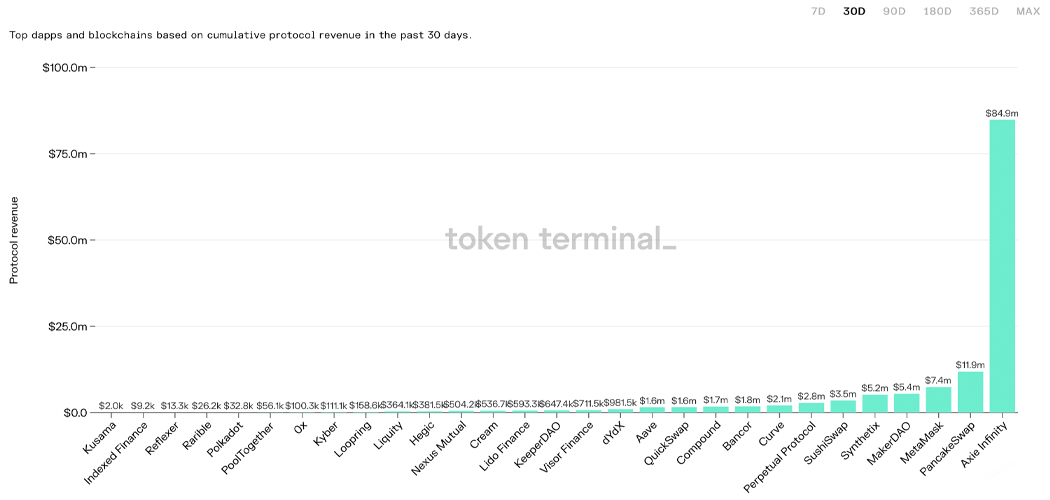Image resolution: width=1050 pixels, height=500 pixels.
Task: Click the PancakeSwap revenue bar
Action: point(970,392)
